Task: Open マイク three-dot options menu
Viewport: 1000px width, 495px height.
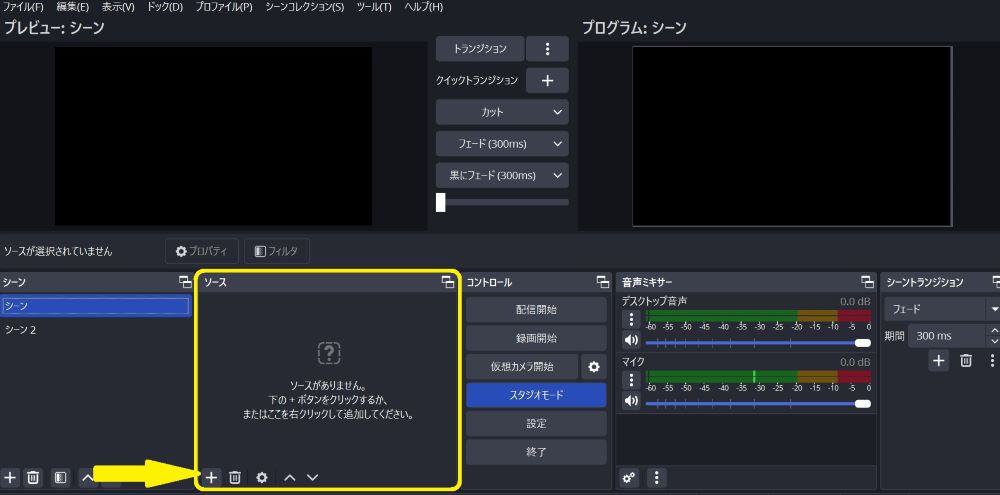Action: pos(631,380)
